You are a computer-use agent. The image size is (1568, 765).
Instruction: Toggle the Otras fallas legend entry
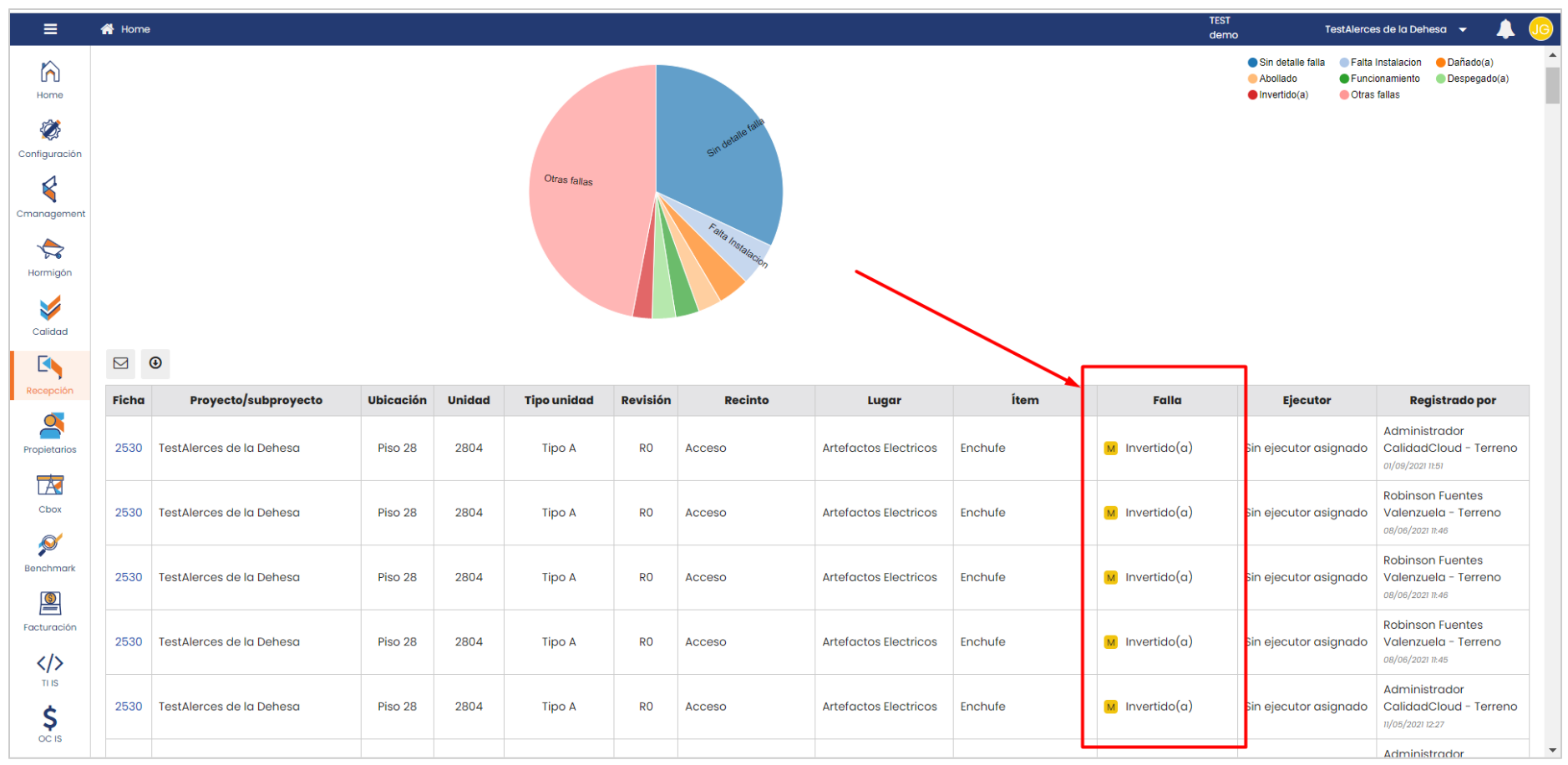pos(1369,94)
